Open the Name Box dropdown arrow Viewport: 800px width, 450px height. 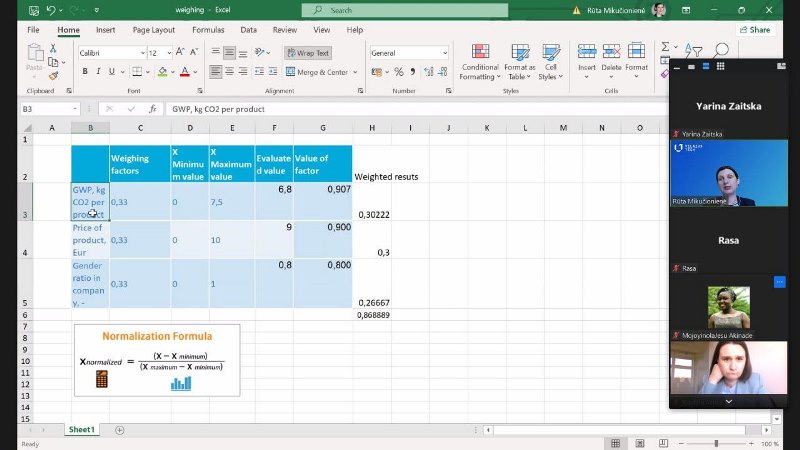pos(74,109)
